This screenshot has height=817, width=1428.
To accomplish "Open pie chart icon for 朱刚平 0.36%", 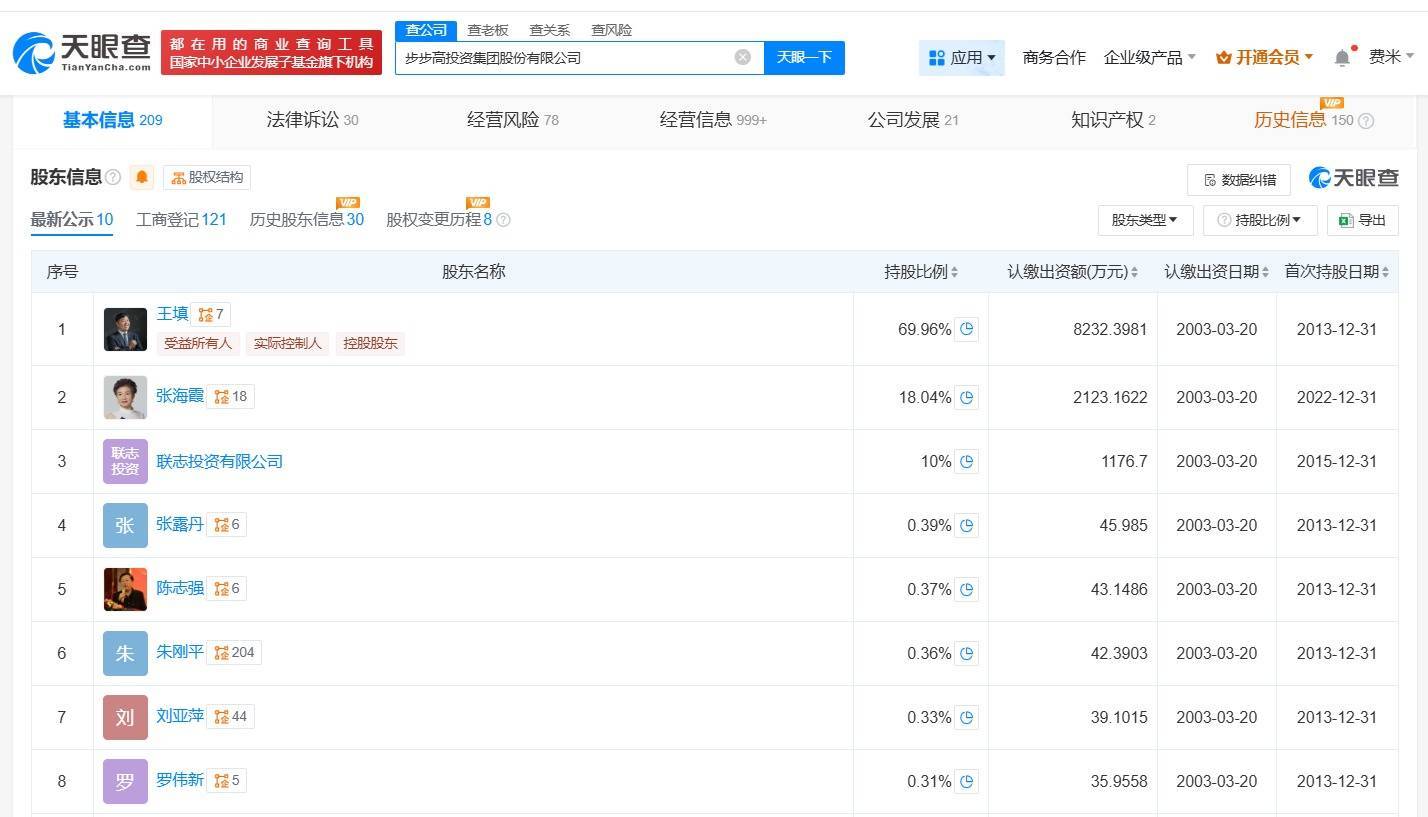I will [966, 653].
